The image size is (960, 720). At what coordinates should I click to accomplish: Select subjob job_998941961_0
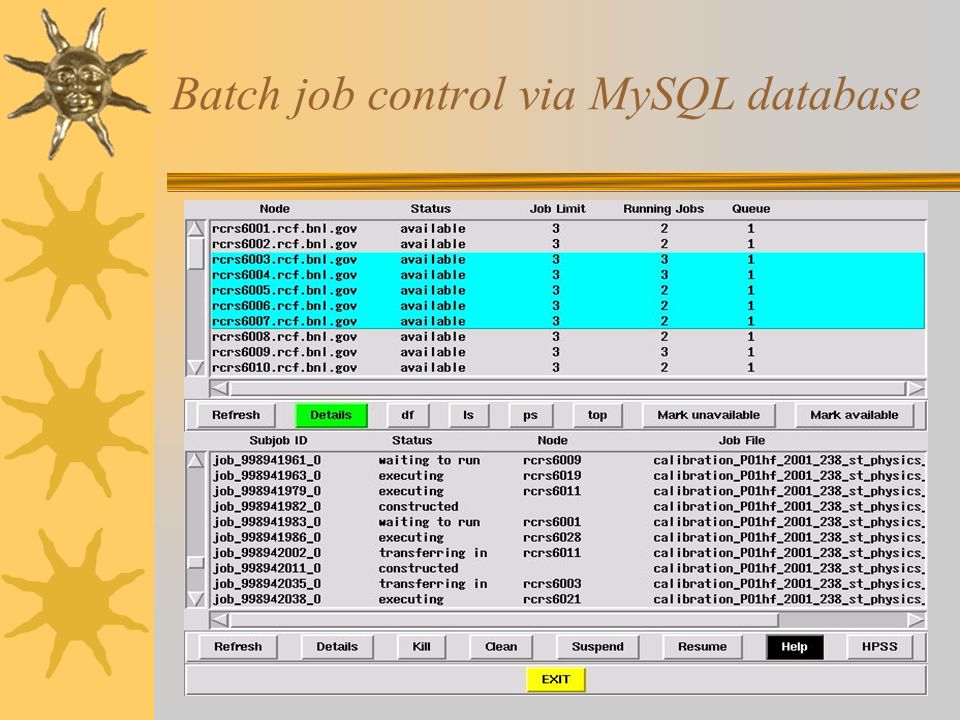(567, 460)
